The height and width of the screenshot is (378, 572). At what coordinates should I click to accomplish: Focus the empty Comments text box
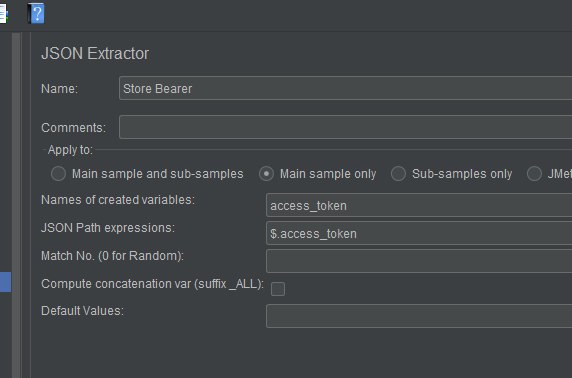[345, 127]
